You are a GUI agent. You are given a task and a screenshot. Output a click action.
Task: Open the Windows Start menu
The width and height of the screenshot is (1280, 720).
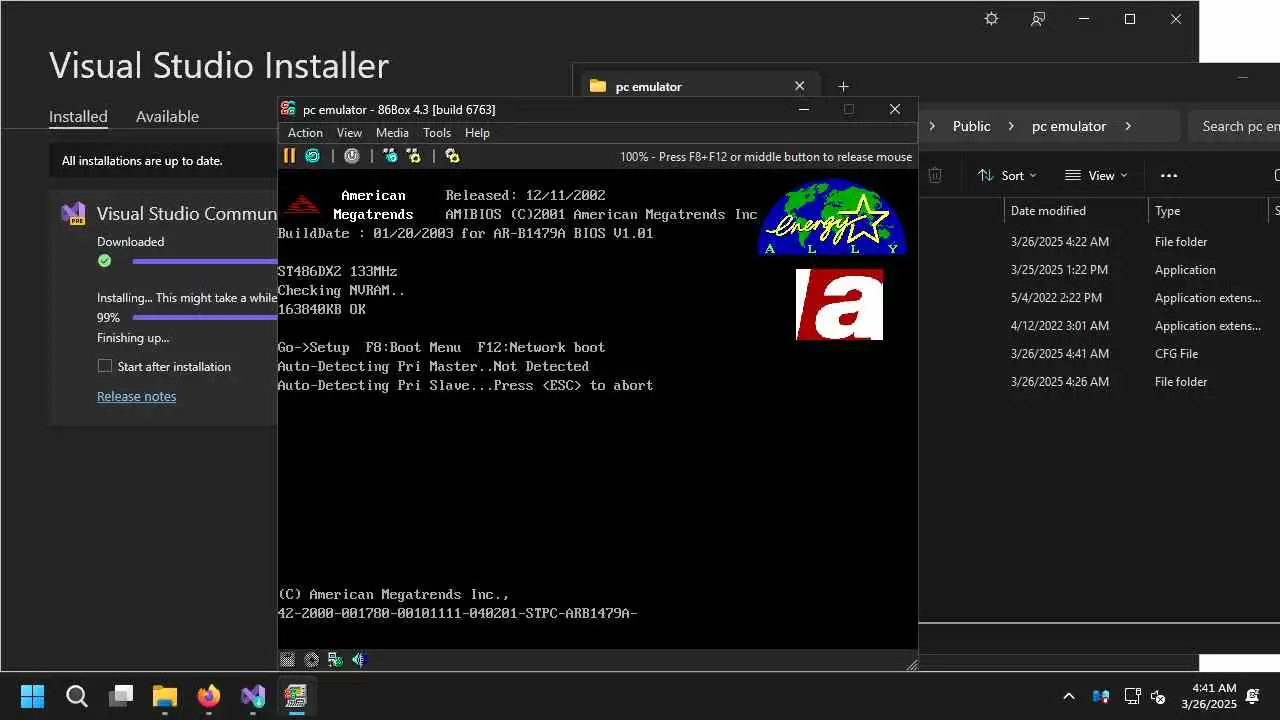pyautogui.click(x=32, y=696)
